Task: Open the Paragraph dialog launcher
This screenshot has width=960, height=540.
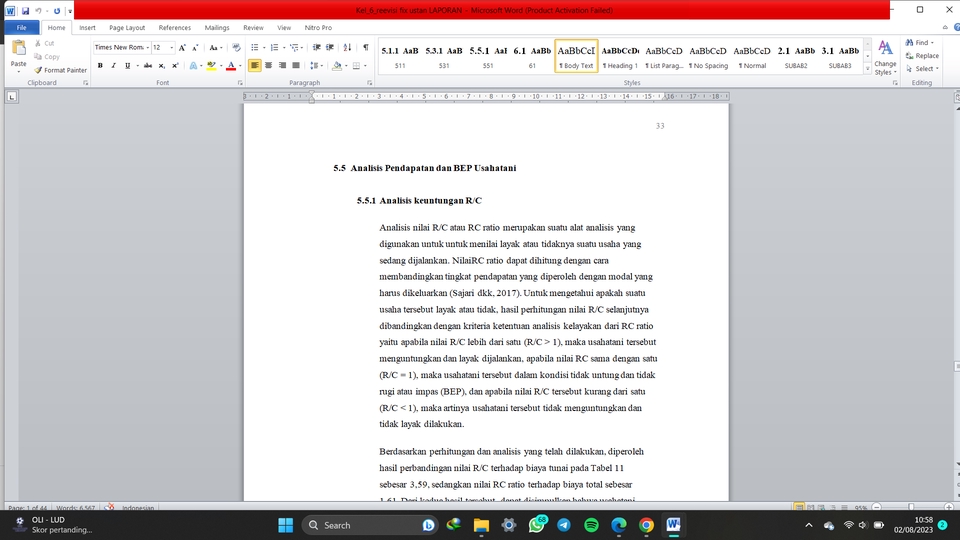Action: [x=370, y=83]
